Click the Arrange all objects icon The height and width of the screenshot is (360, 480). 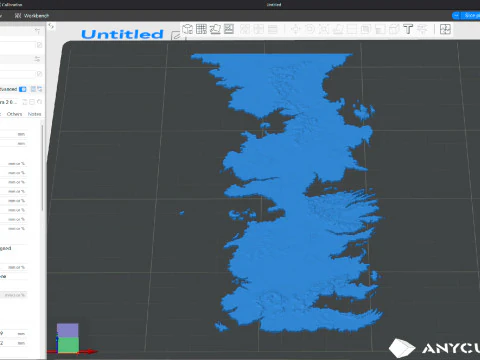(x=229, y=29)
